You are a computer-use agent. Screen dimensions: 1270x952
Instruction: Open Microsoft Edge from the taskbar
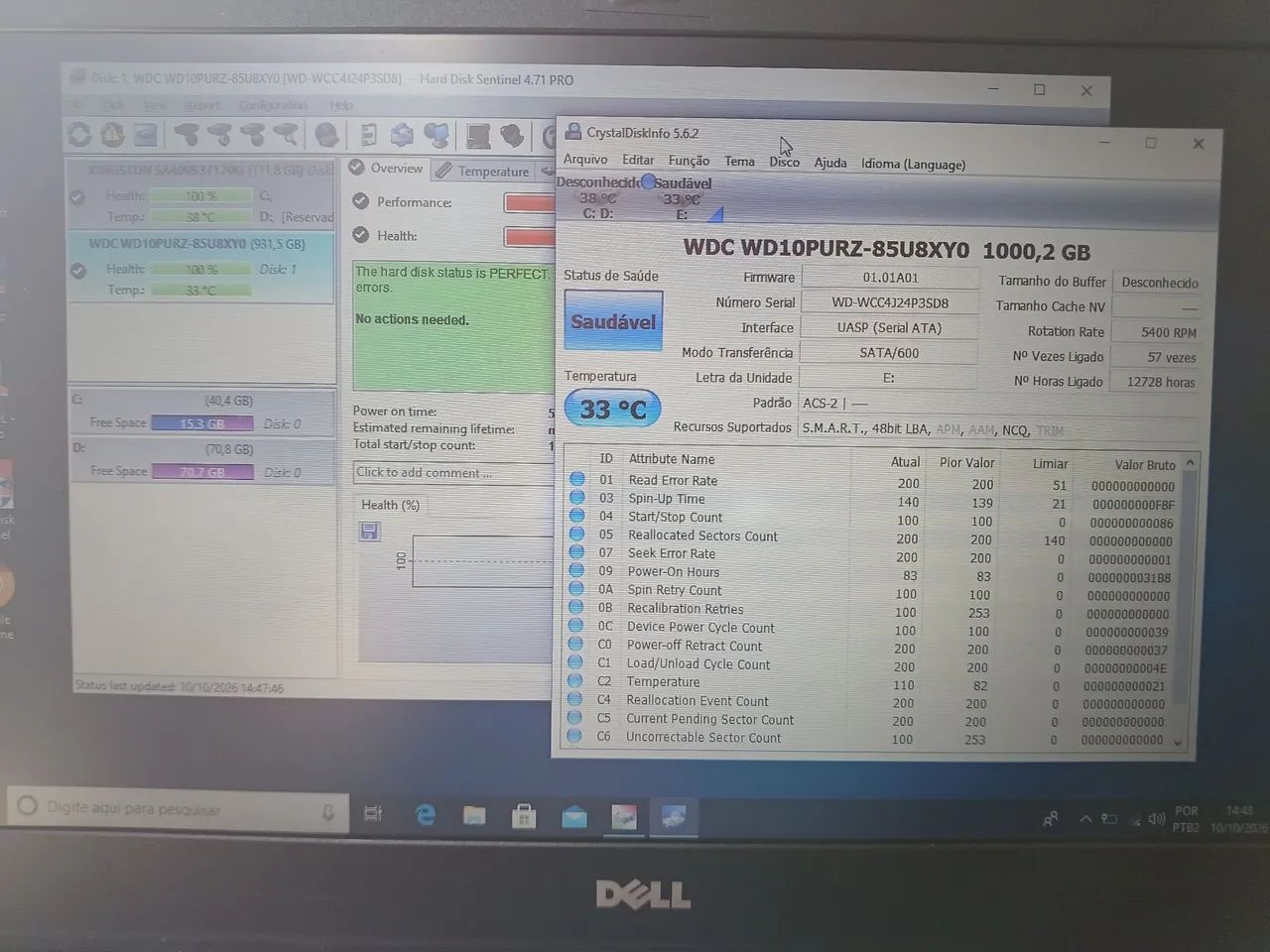[x=426, y=815]
